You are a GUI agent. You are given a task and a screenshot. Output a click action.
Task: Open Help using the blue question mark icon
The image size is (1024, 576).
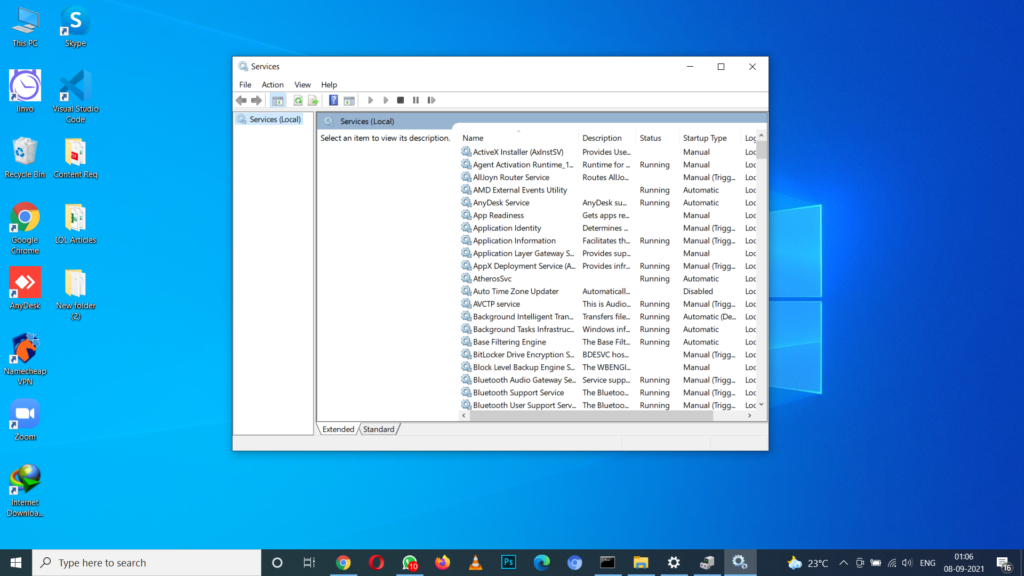[333, 100]
